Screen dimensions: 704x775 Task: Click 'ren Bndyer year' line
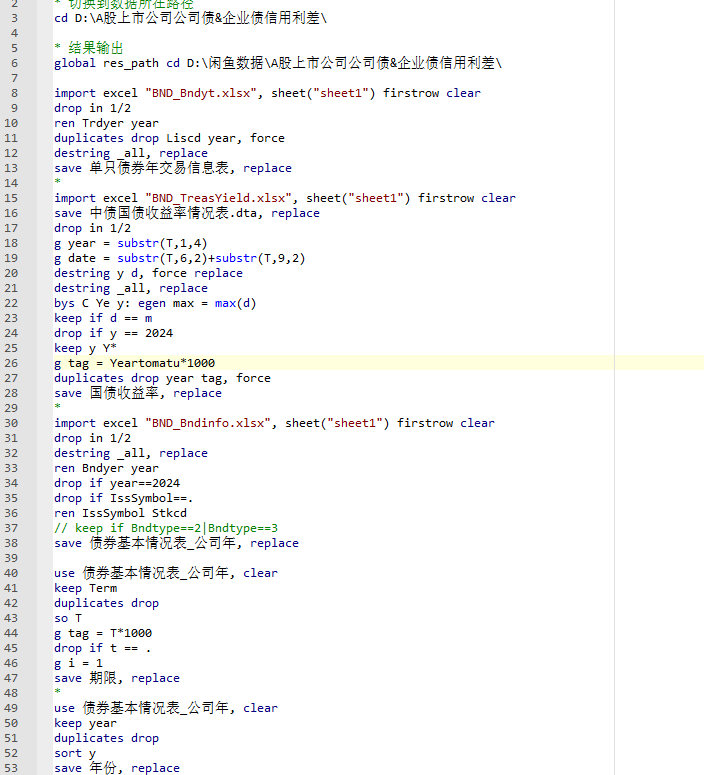click(x=106, y=468)
